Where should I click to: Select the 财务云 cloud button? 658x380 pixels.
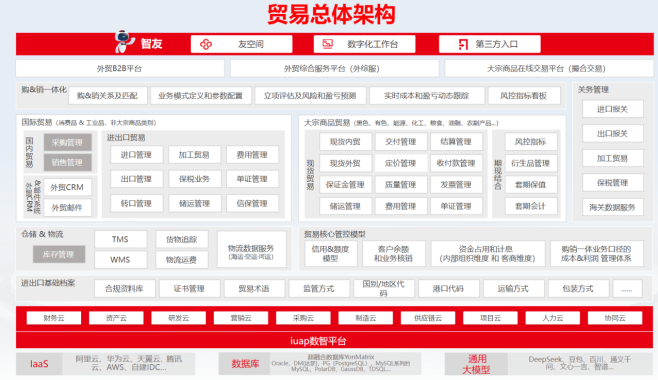pyautogui.click(x=54, y=318)
